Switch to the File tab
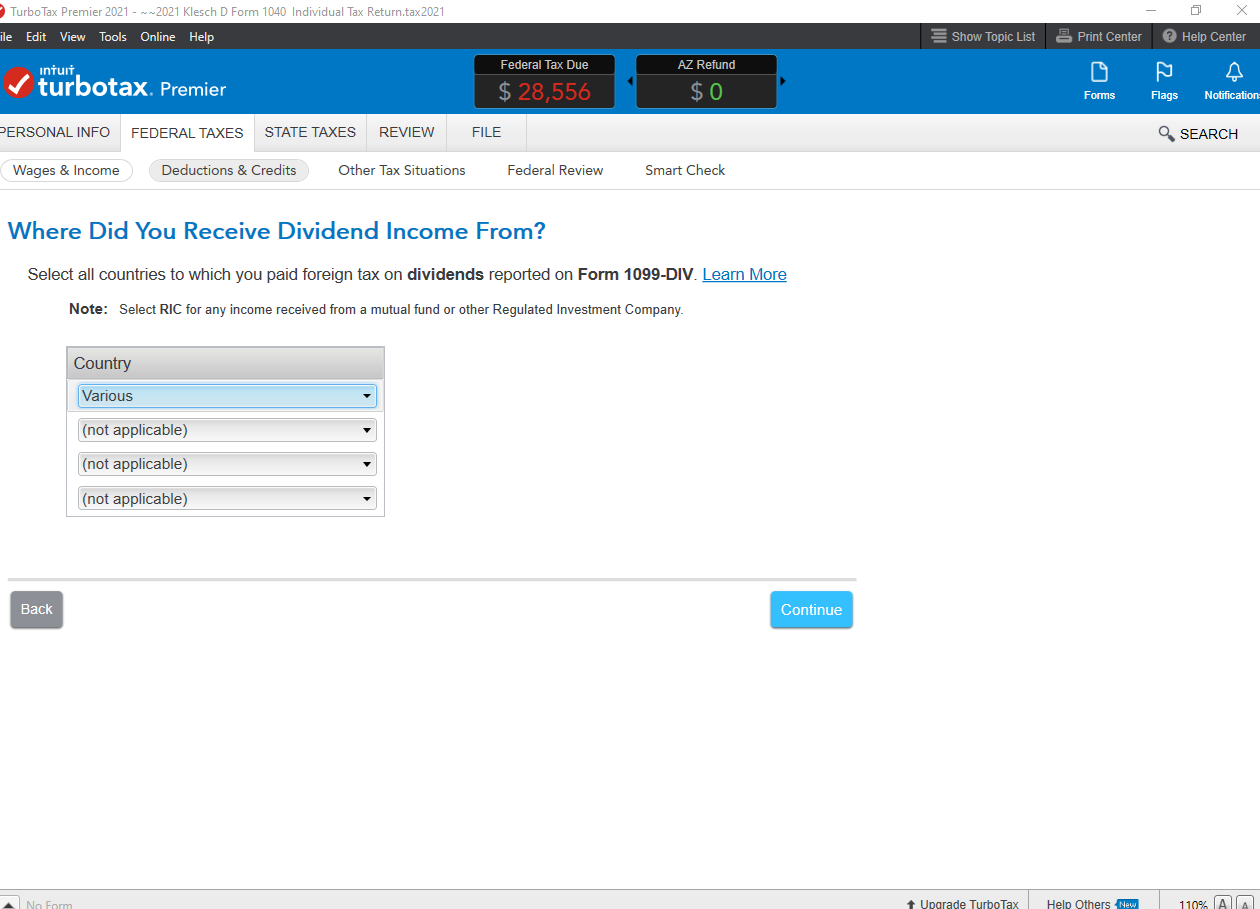 [486, 132]
